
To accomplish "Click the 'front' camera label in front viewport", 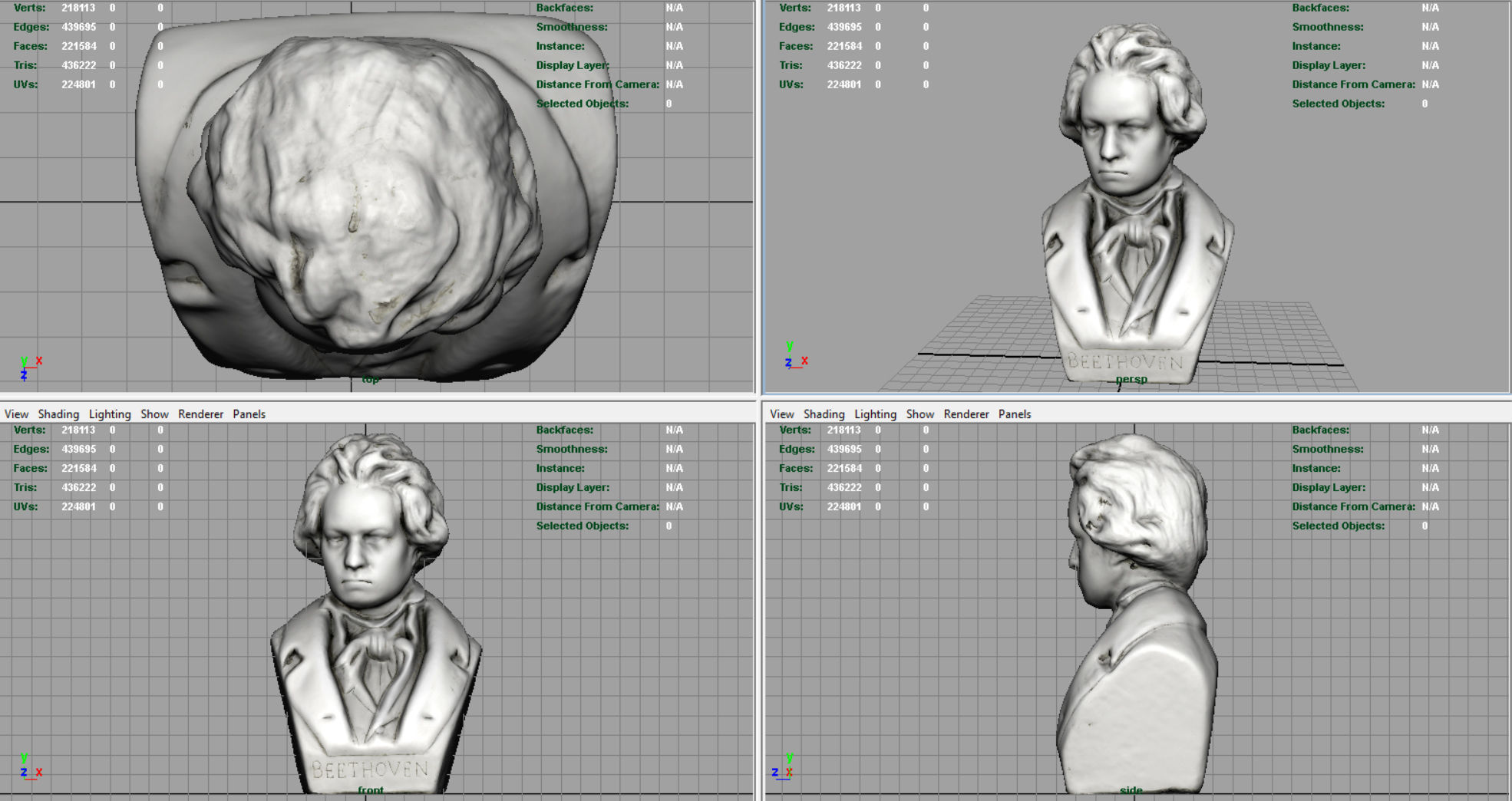I will tap(371, 790).
